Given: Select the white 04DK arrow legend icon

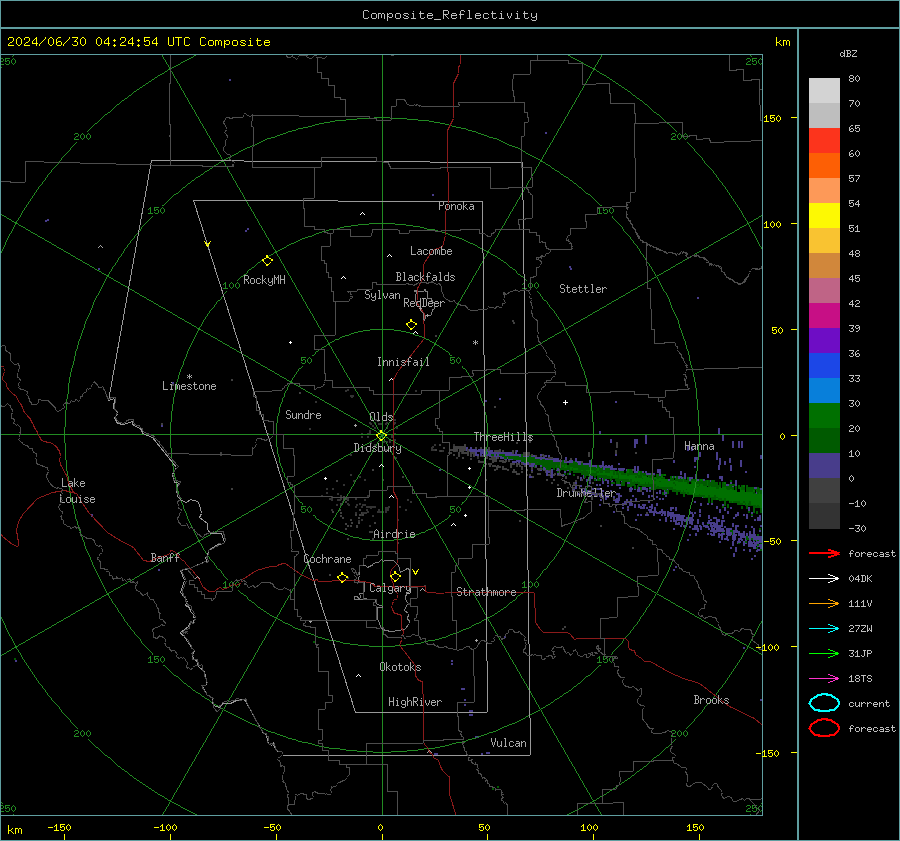Looking at the screenshot, I should pyautogui.click(x=824, y=579).
